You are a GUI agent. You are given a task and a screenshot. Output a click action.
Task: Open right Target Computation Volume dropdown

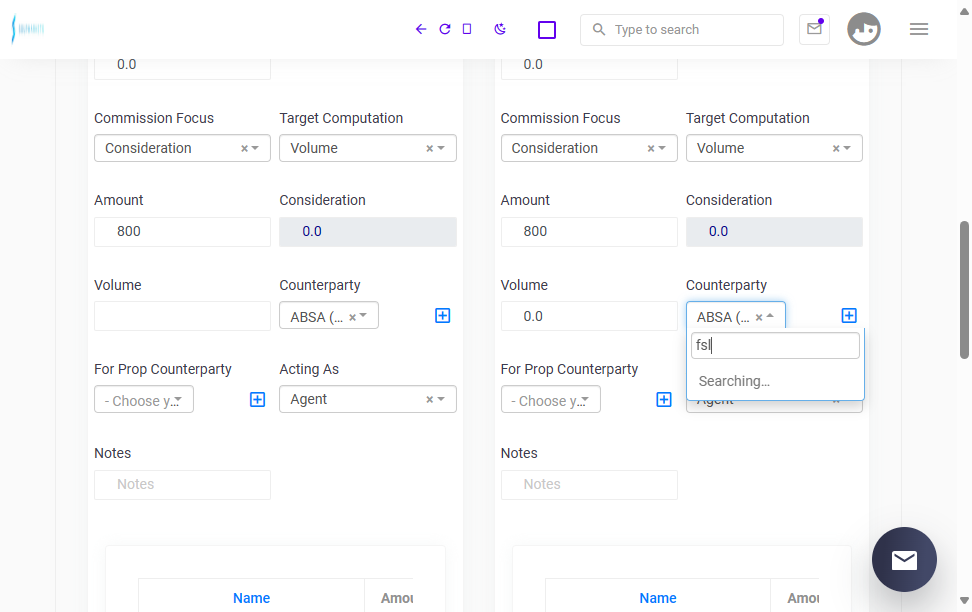(x=774, y=148)
